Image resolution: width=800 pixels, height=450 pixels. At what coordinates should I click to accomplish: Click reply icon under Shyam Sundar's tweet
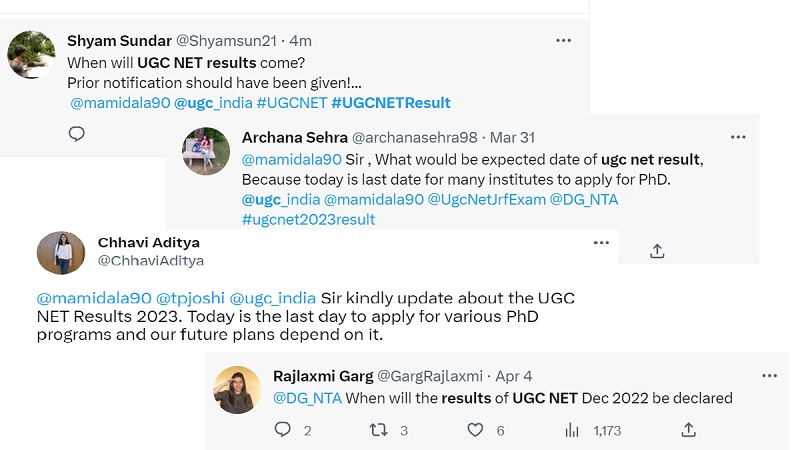[x=77, y=134]
